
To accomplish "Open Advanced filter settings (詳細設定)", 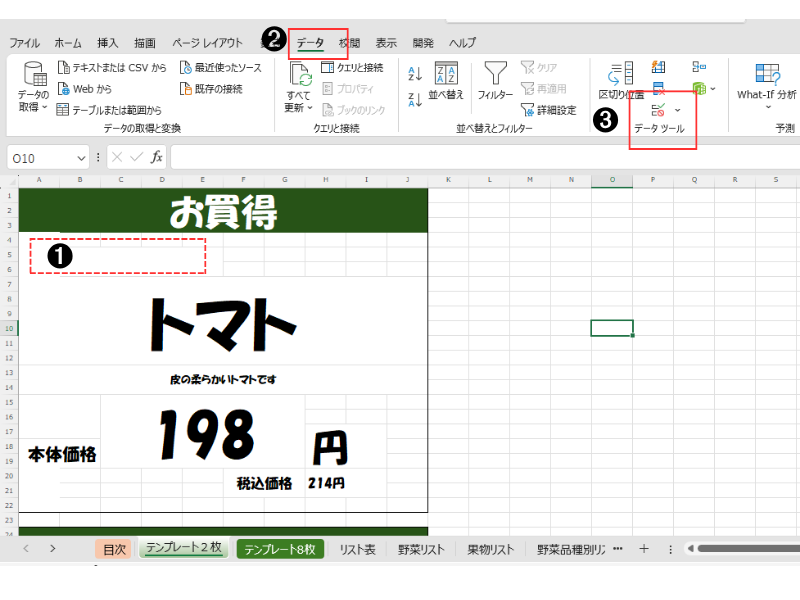I will [548, 110].
